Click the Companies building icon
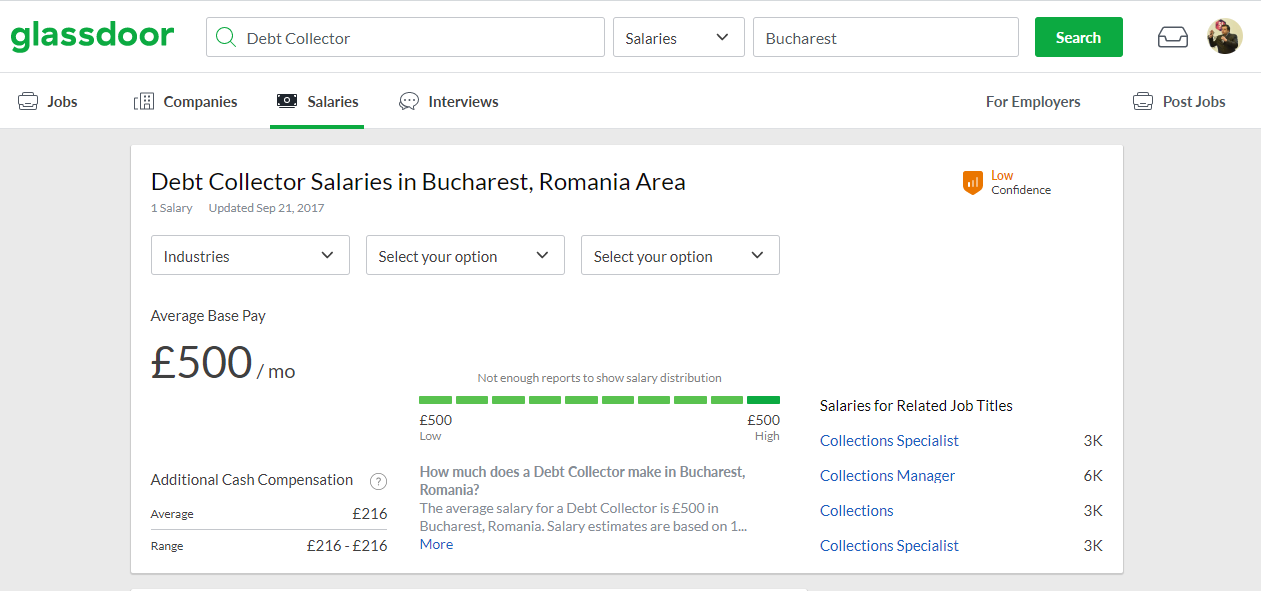Viewport: 1261px width, 591px height. [x=144, y=101]
